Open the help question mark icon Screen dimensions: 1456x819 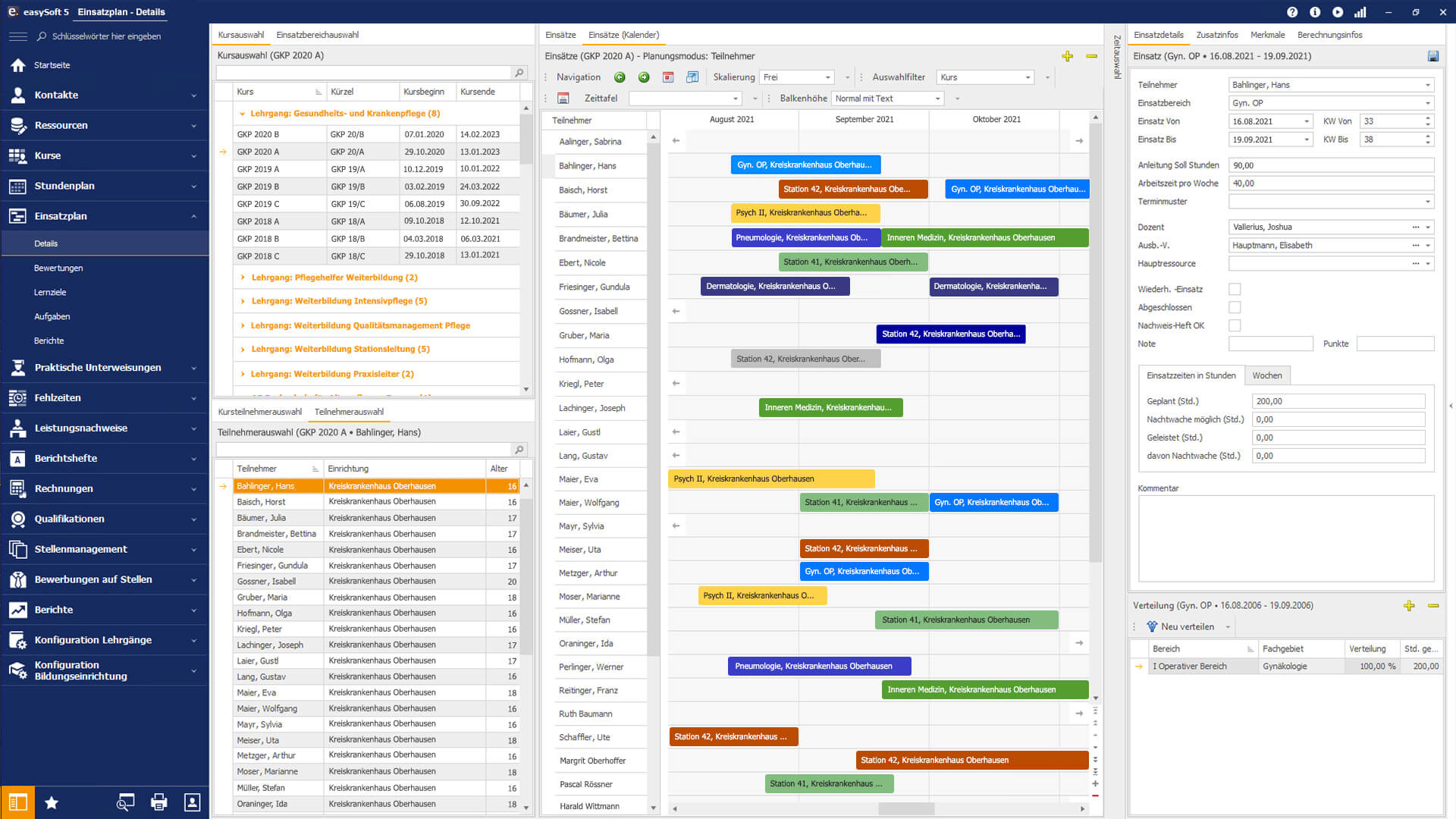[x=1292, y=12]
